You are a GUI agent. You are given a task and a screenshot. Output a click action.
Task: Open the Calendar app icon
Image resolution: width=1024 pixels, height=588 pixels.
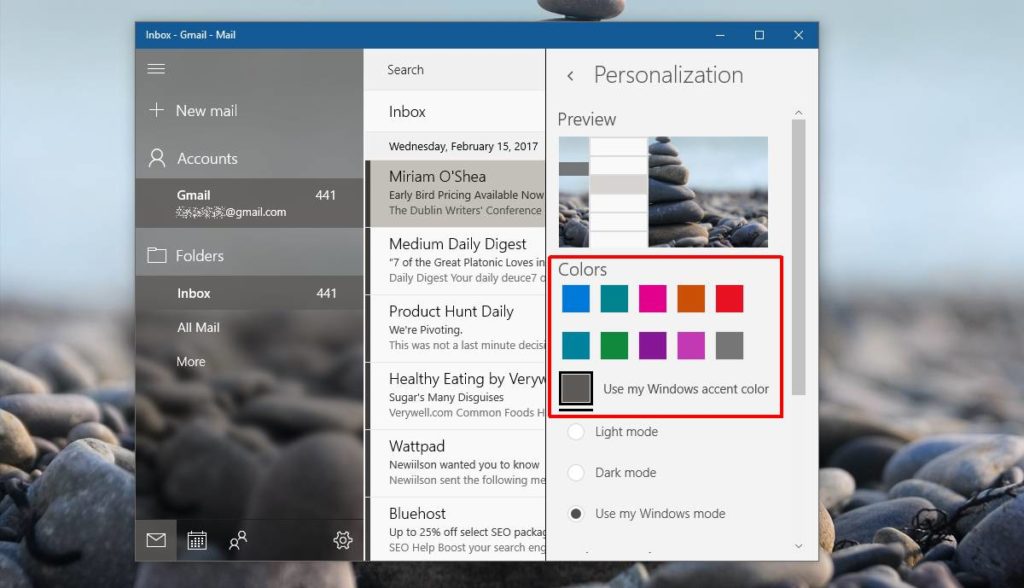click(196, 540)
